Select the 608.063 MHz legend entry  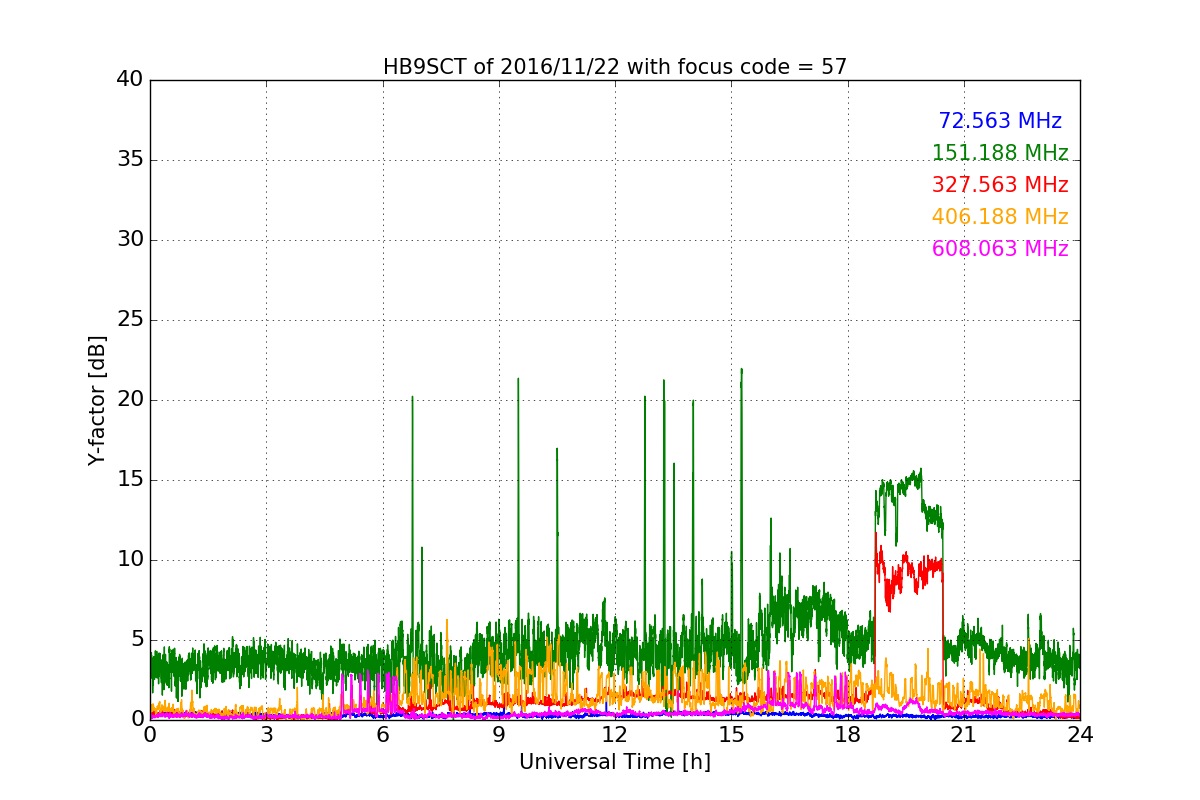click(1000, 249)
